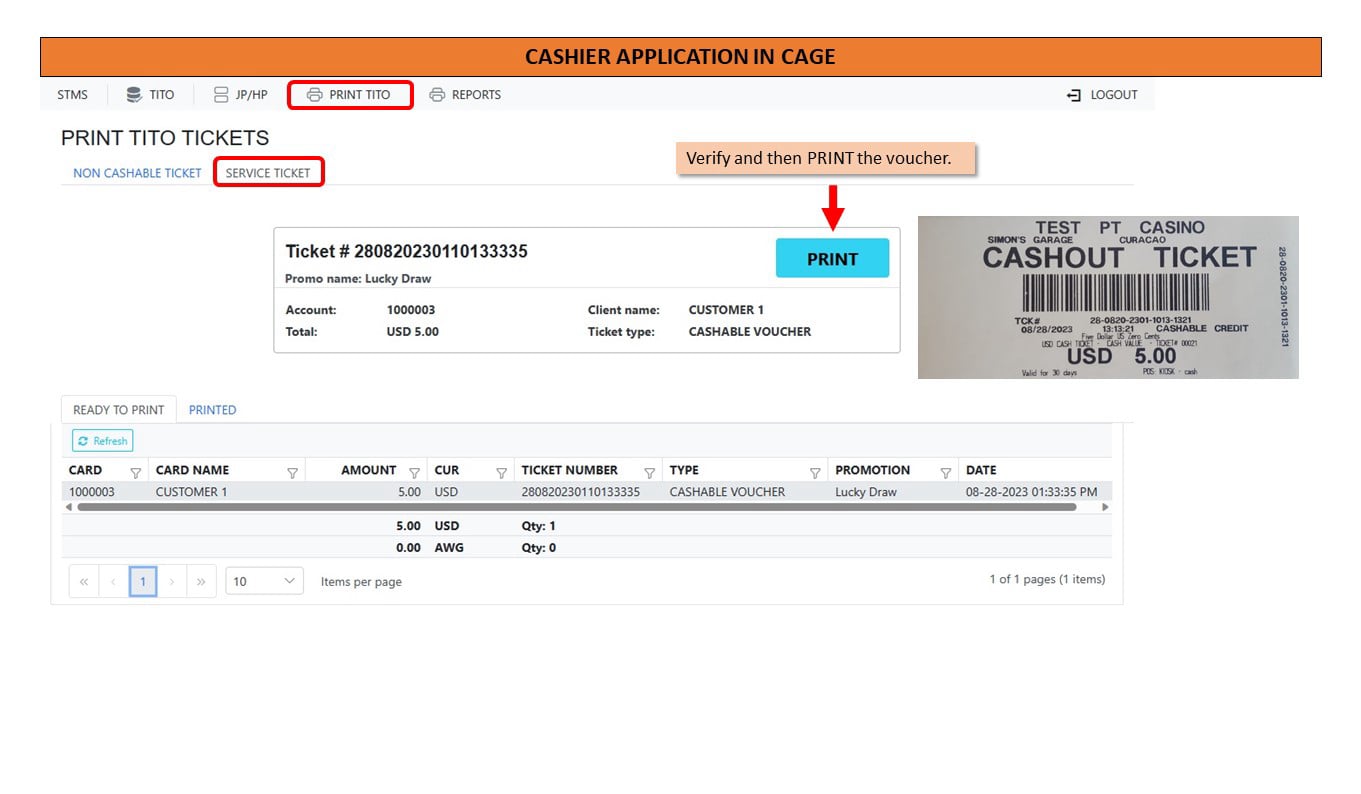Click the Refresh button
The width and height of the screenshot is (1361, 794).
point(102,441)
